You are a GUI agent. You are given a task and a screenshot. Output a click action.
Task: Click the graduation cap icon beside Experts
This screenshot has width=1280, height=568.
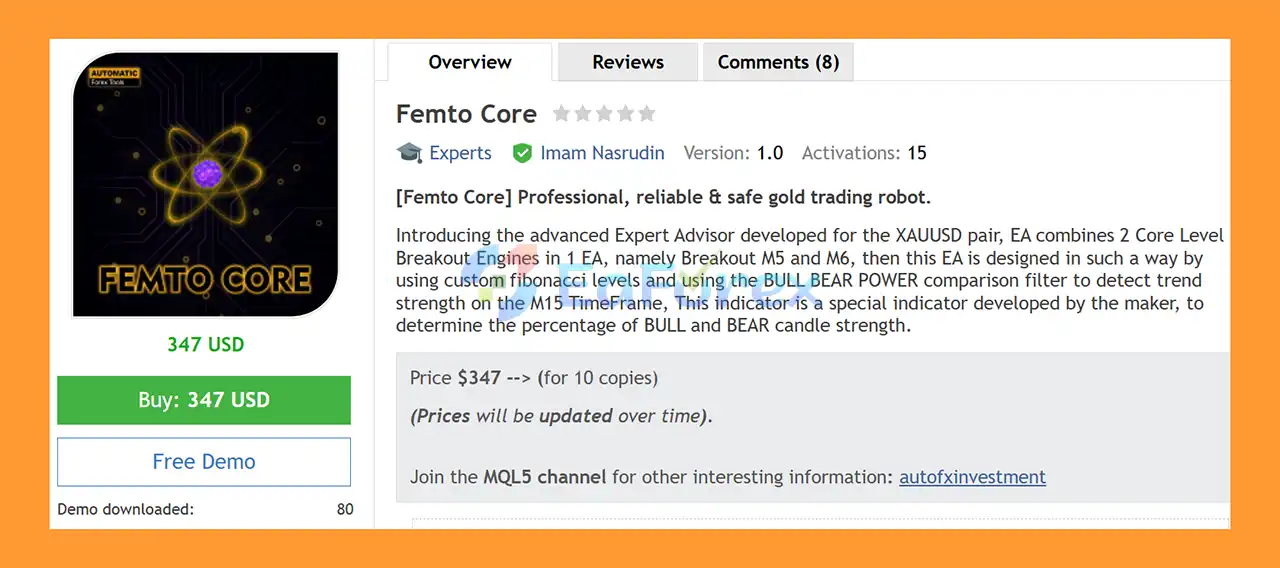pos(409,153)
